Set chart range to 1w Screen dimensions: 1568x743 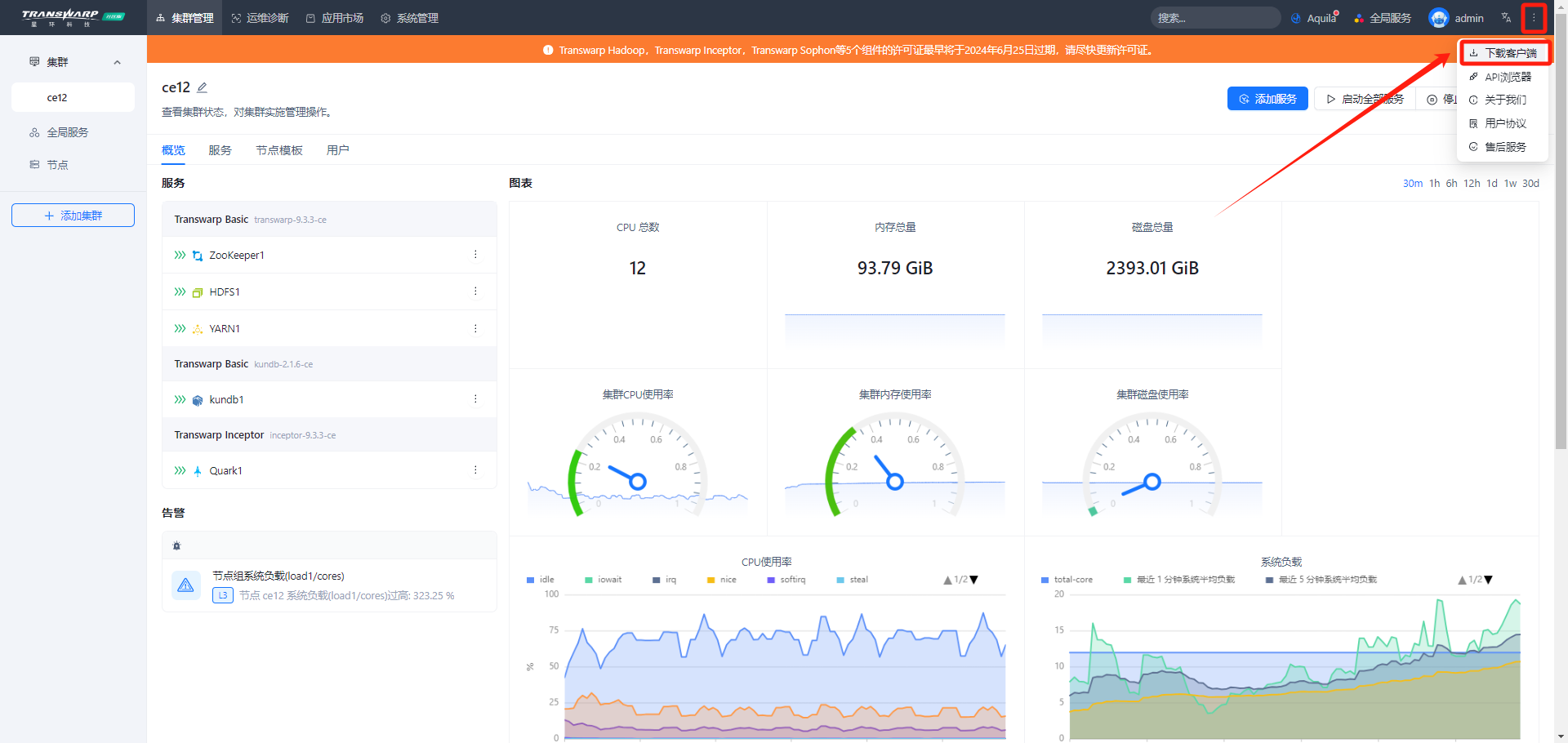click(x=1511, y=184)
